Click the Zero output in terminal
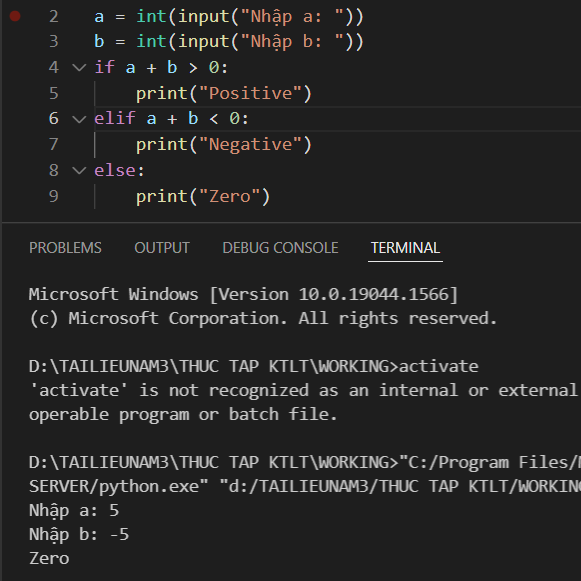581x581 pixels. [x=49, y=558]
